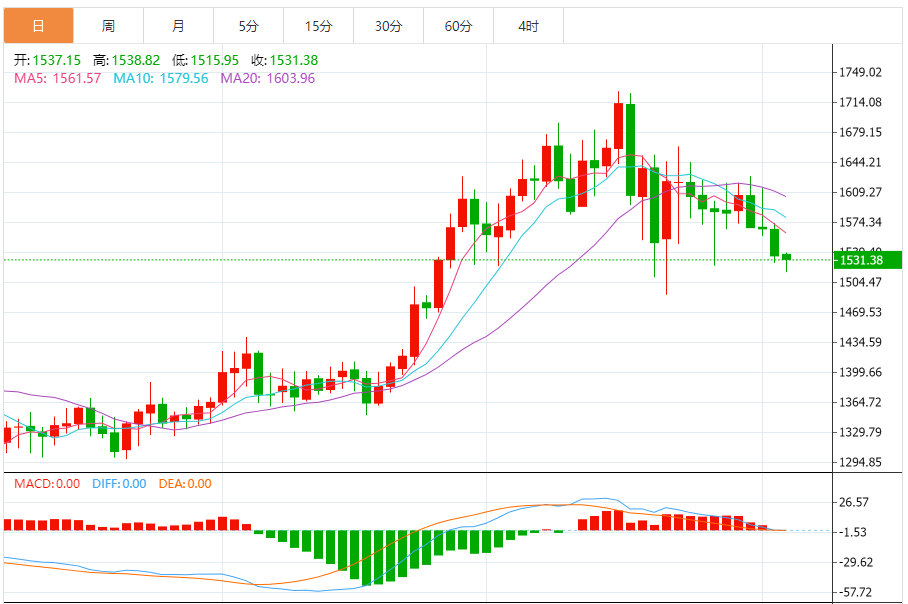Switch to the 5分 interval tab
This screenshot has width=908, height=604.
(x=248, y=26)
